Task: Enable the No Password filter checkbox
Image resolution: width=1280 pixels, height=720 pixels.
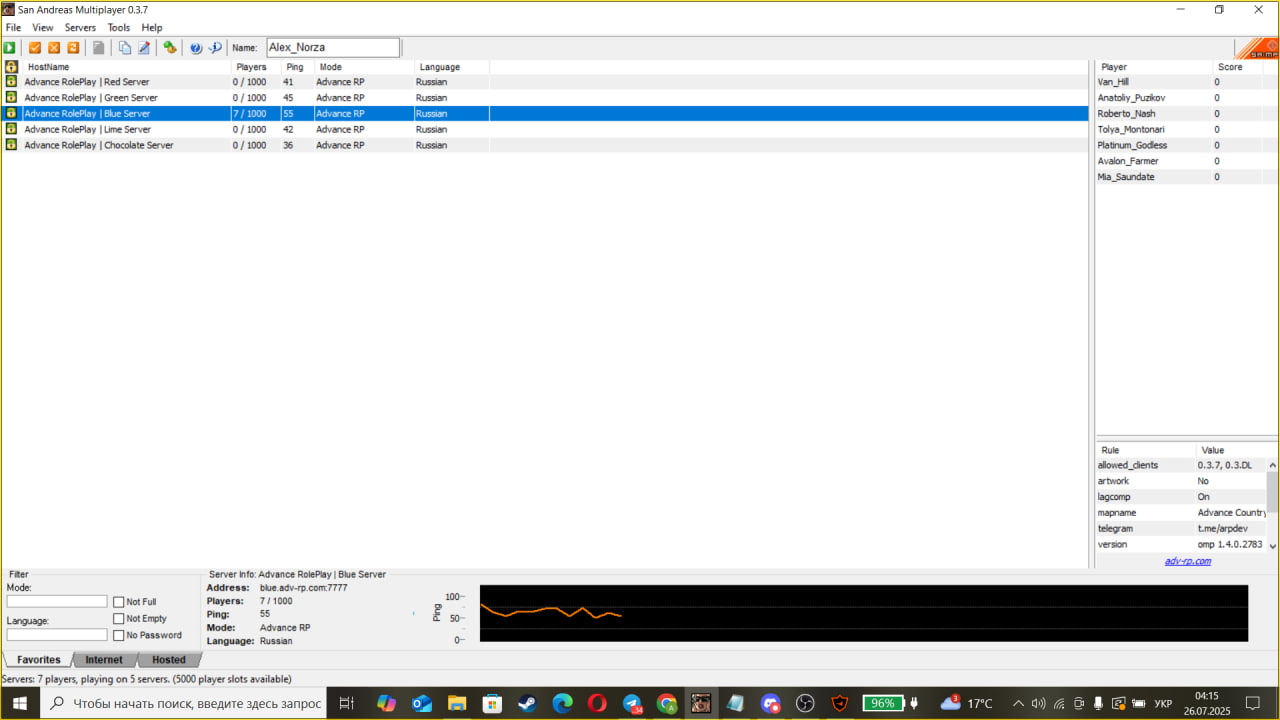Action: (119, 635)
